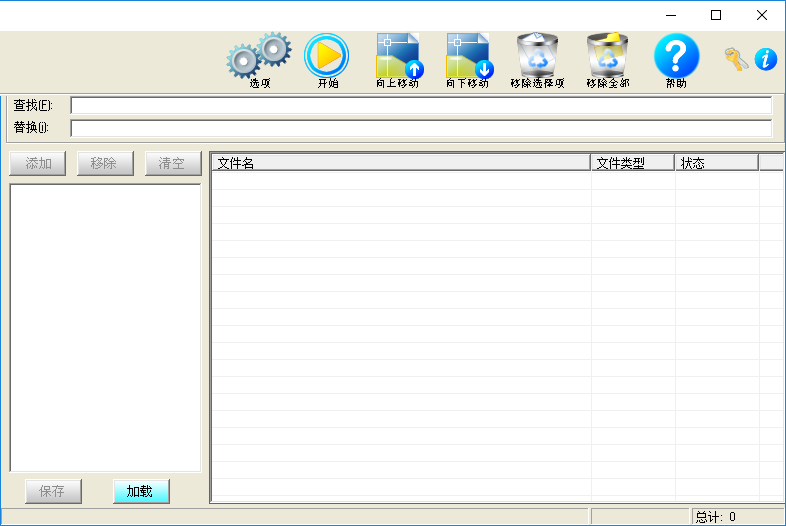Move selected file up with 向上移动
The width and height of the screenshot is (786, 526).
(x=399, y=59)
